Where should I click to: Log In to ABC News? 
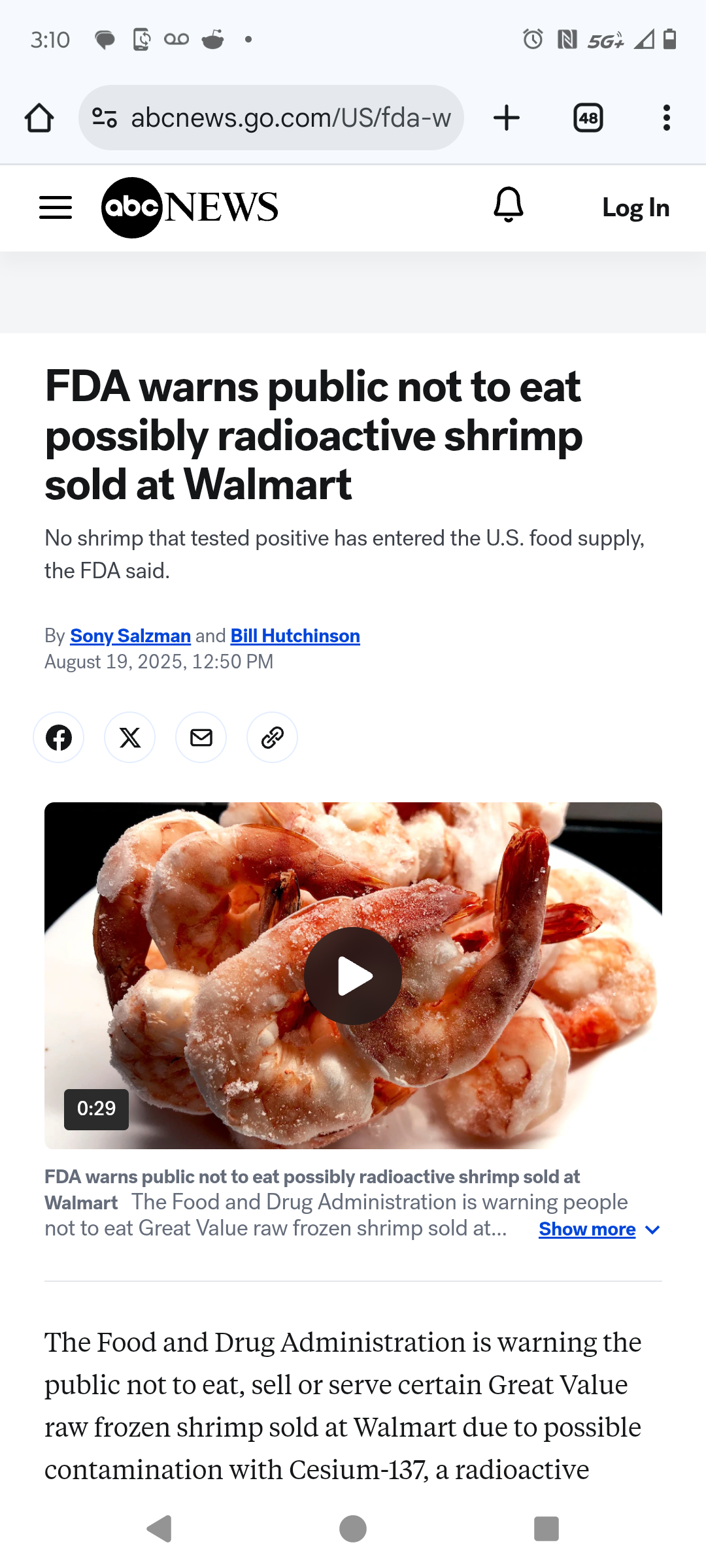pos(636,208)
